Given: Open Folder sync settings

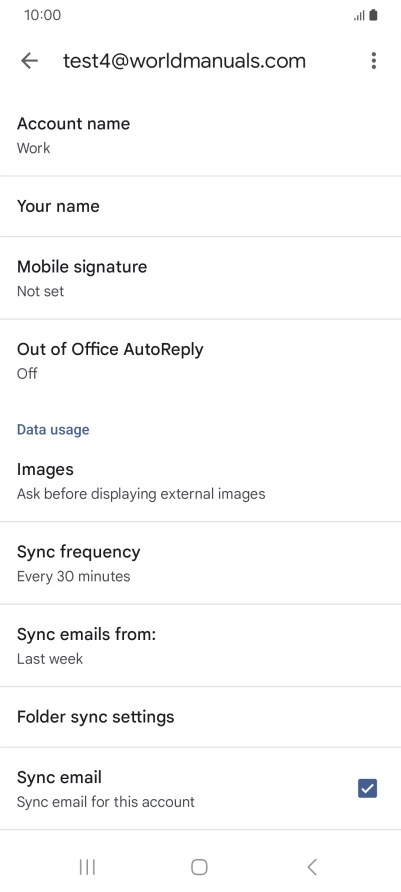Looking at the screenshot, I should click(x=200, y=717).
